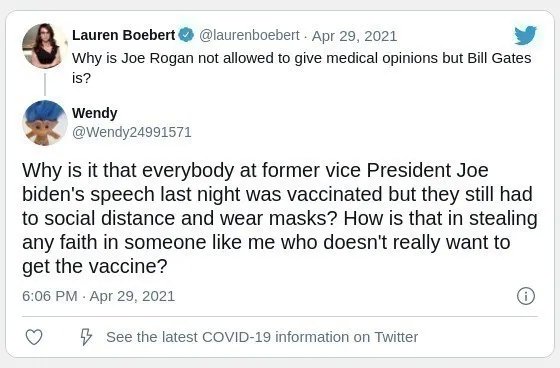Click the lightning bolt icon

pos(86,337)
